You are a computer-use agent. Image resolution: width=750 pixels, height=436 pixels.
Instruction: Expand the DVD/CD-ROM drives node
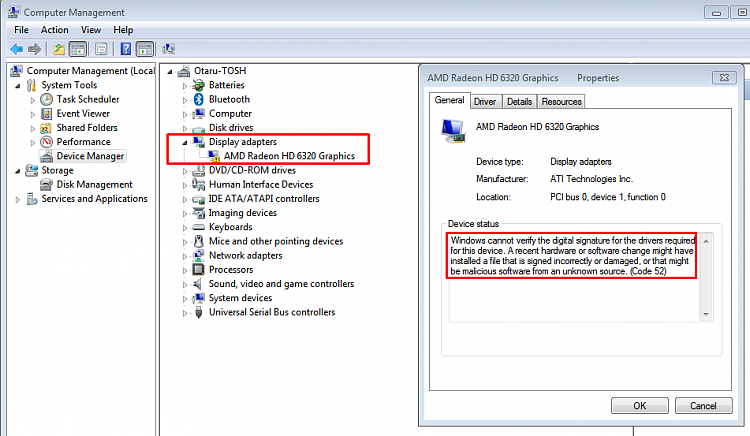pyautogui.click(x=185, y=171)
